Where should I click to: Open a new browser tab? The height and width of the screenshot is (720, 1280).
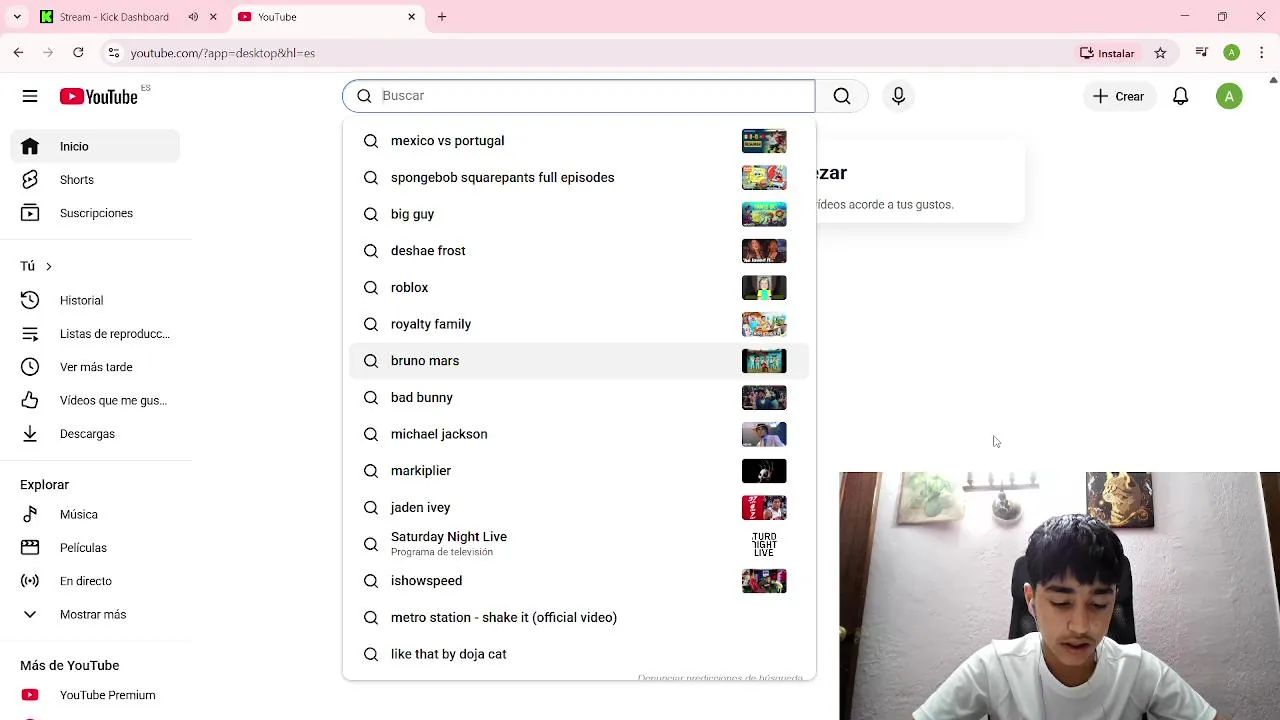(x=442, y=17)
